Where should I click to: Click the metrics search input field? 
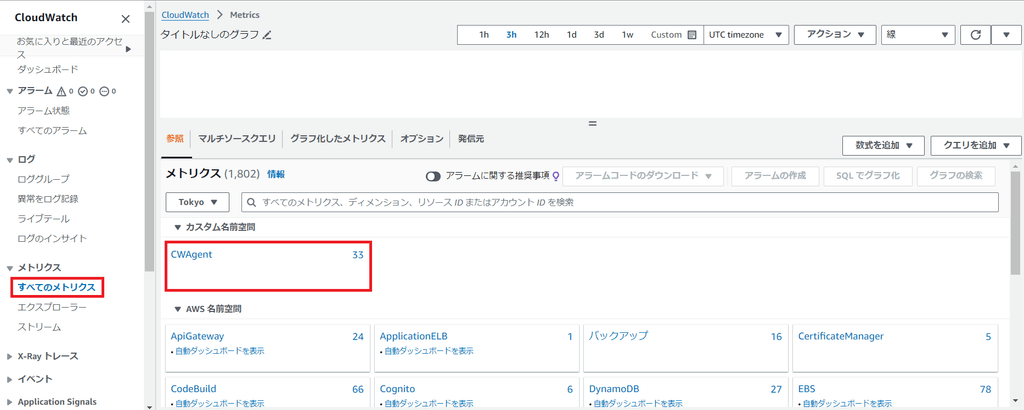coord(620,202)
